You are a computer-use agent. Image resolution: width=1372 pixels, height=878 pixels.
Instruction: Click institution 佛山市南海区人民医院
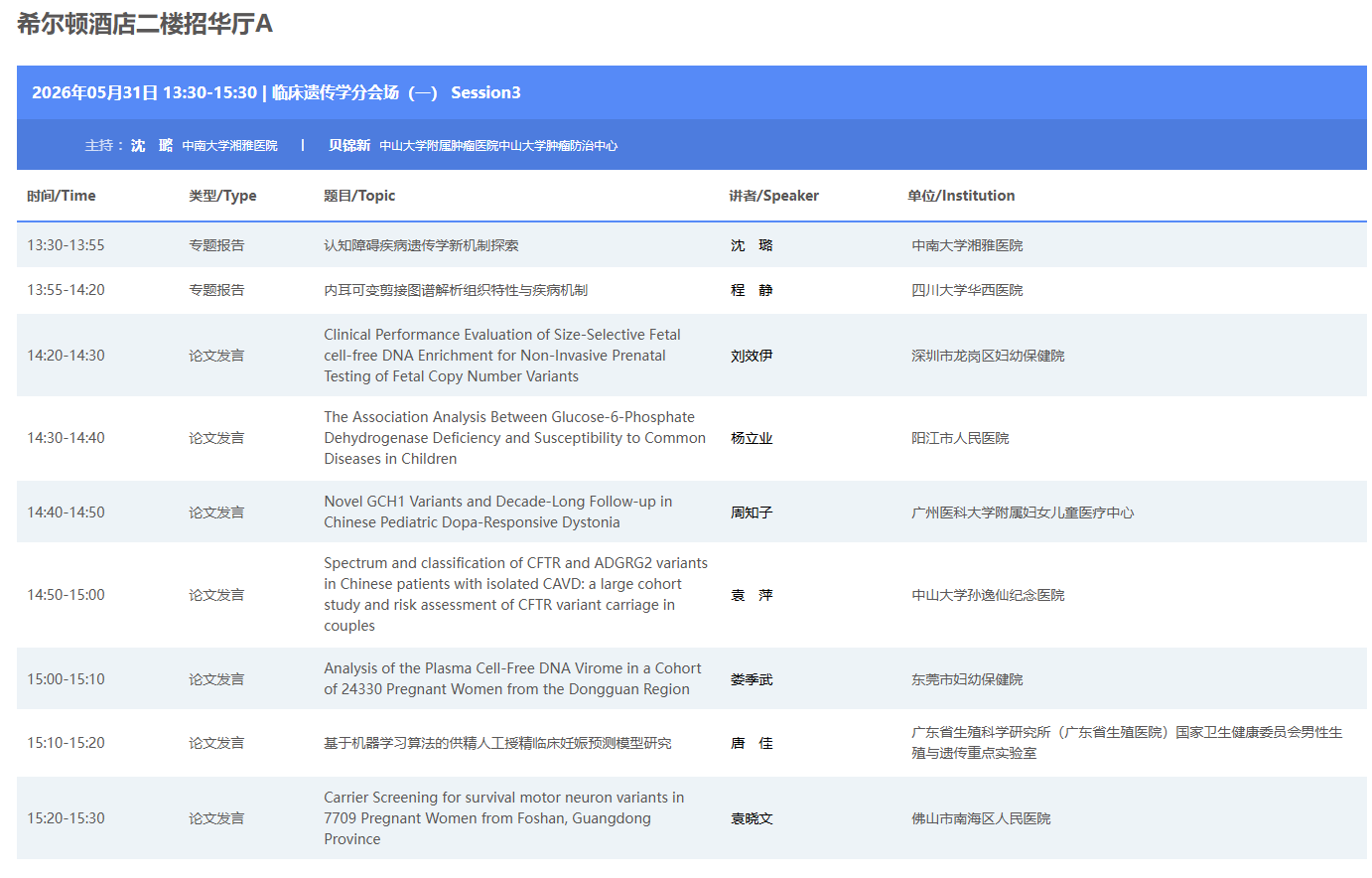[x=981, y=818]
